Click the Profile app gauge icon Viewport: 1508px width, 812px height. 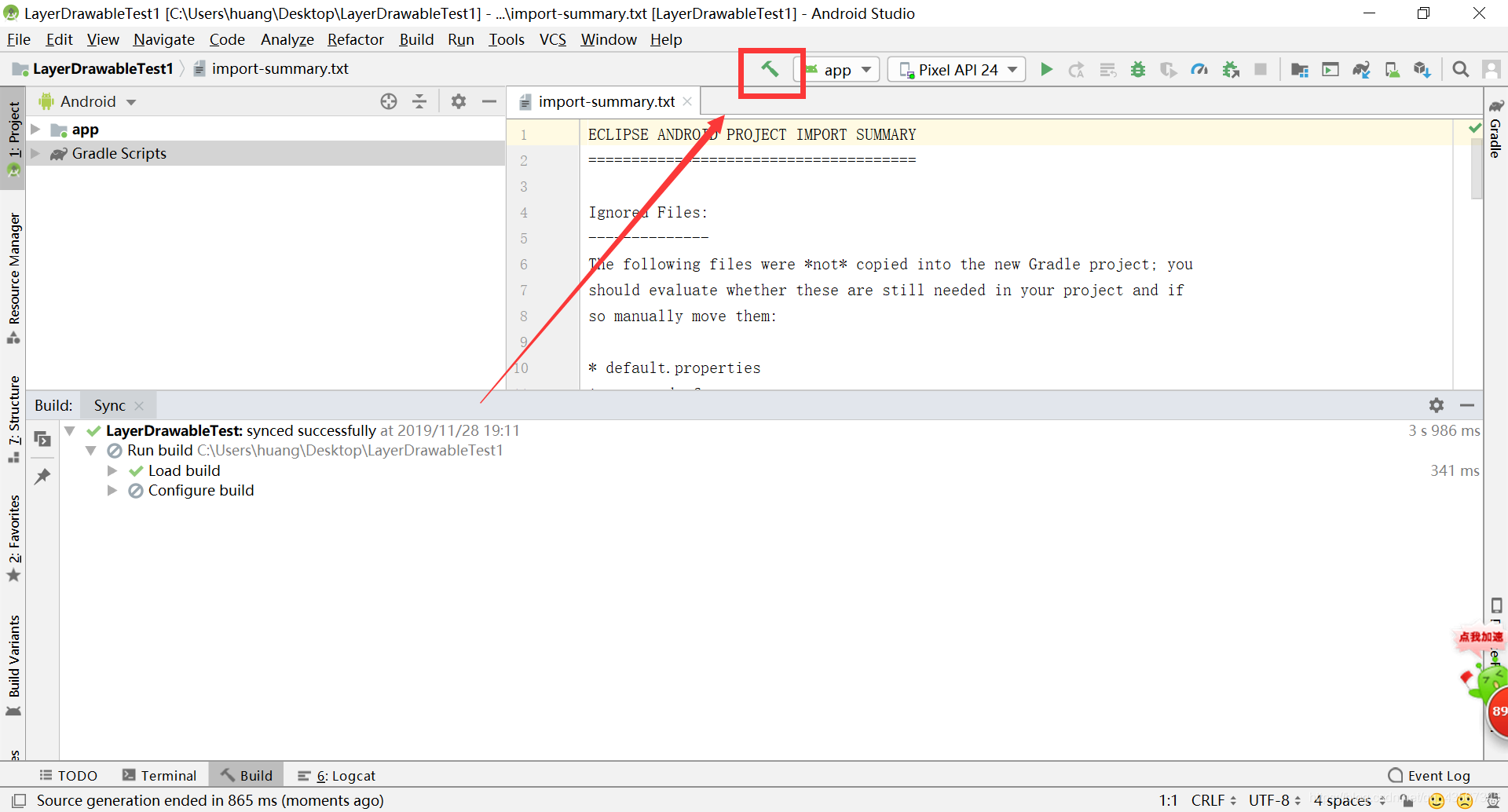pyautogui.click(x=1199, y=69)
